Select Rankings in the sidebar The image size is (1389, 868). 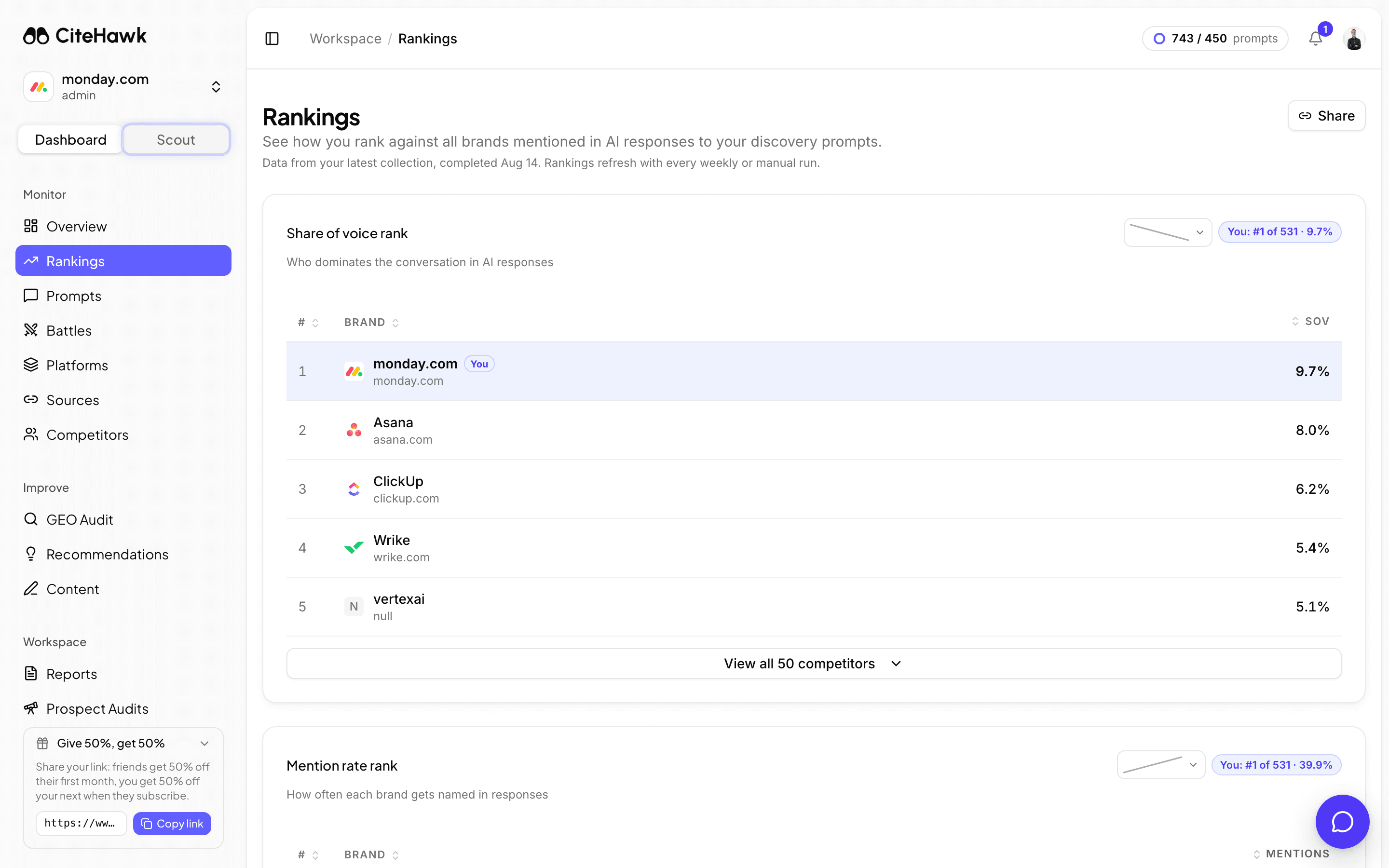[123, 260]
